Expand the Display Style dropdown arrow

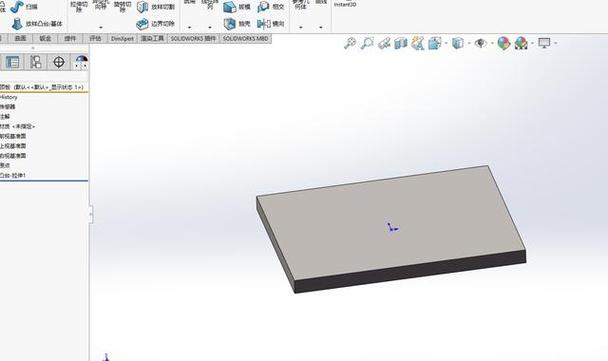click(469, 43)
